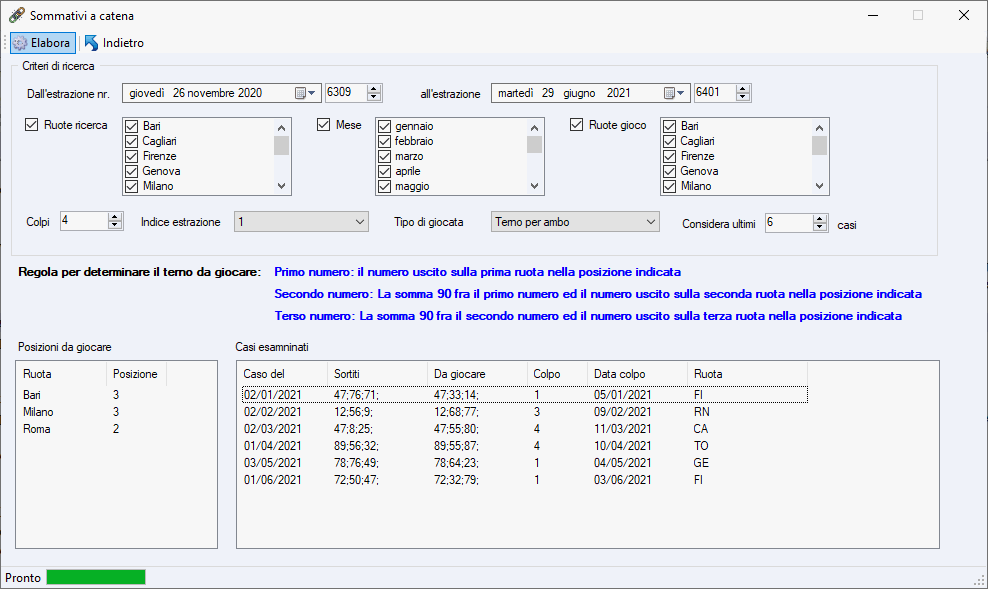This screenshot has width=988, height=589.
Task: Select the case row dated 03/05/2021
Action: click(524, 463)
